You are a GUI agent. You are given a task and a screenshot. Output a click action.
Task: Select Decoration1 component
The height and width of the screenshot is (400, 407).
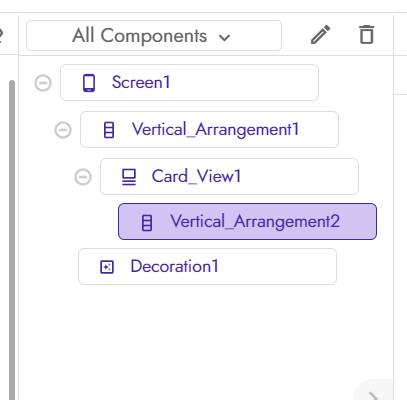207,267
